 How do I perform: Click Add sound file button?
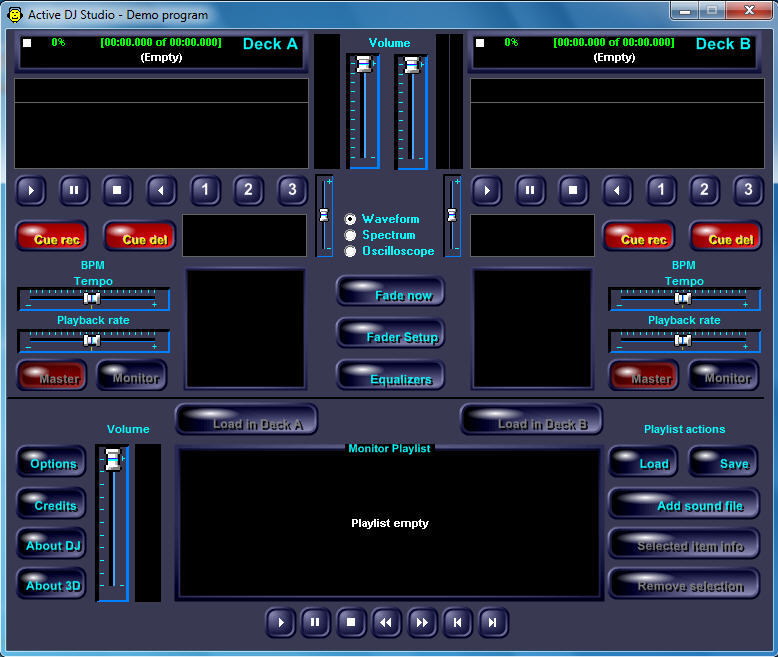coord(684,504)
